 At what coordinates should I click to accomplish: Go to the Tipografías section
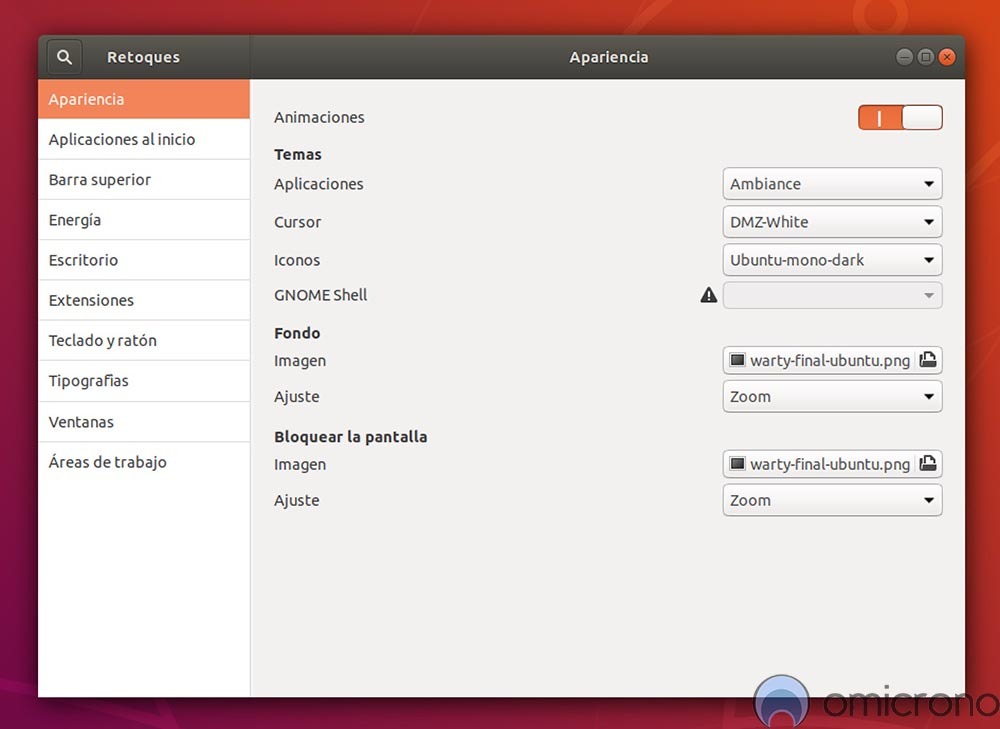pyautogui.click(x=143, y=381)
